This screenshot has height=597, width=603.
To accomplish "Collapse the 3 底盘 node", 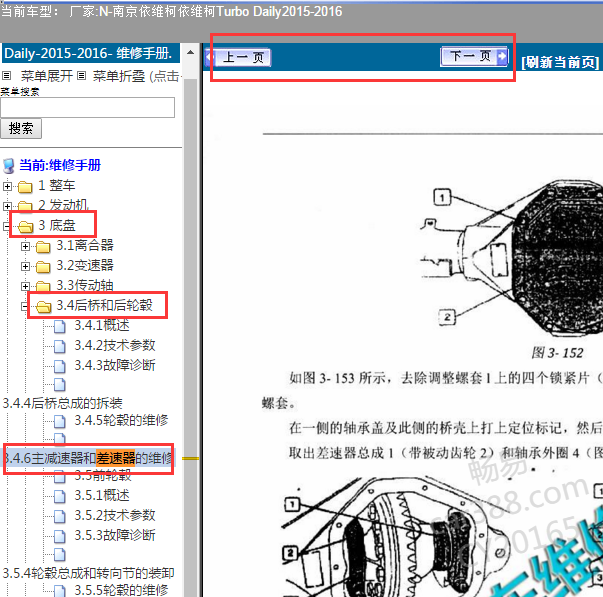I will click(6, 226).
